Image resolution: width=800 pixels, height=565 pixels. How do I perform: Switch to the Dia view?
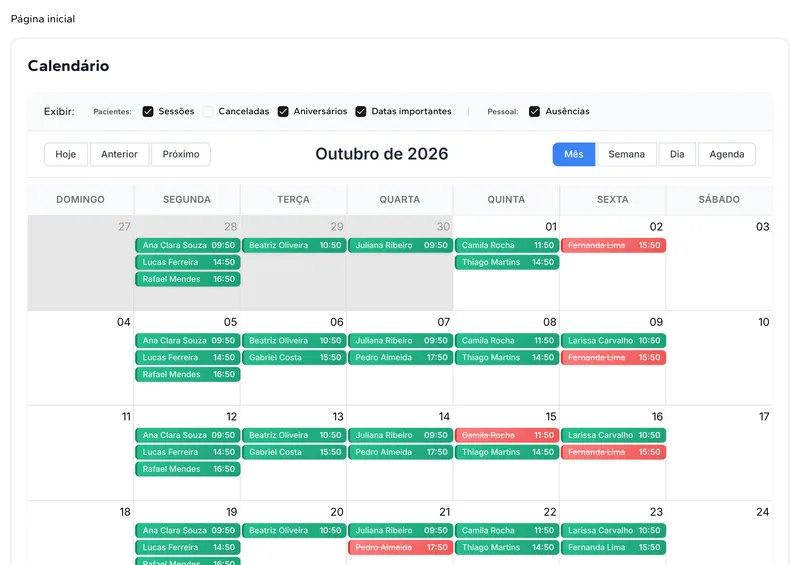[x=677, y=154]
